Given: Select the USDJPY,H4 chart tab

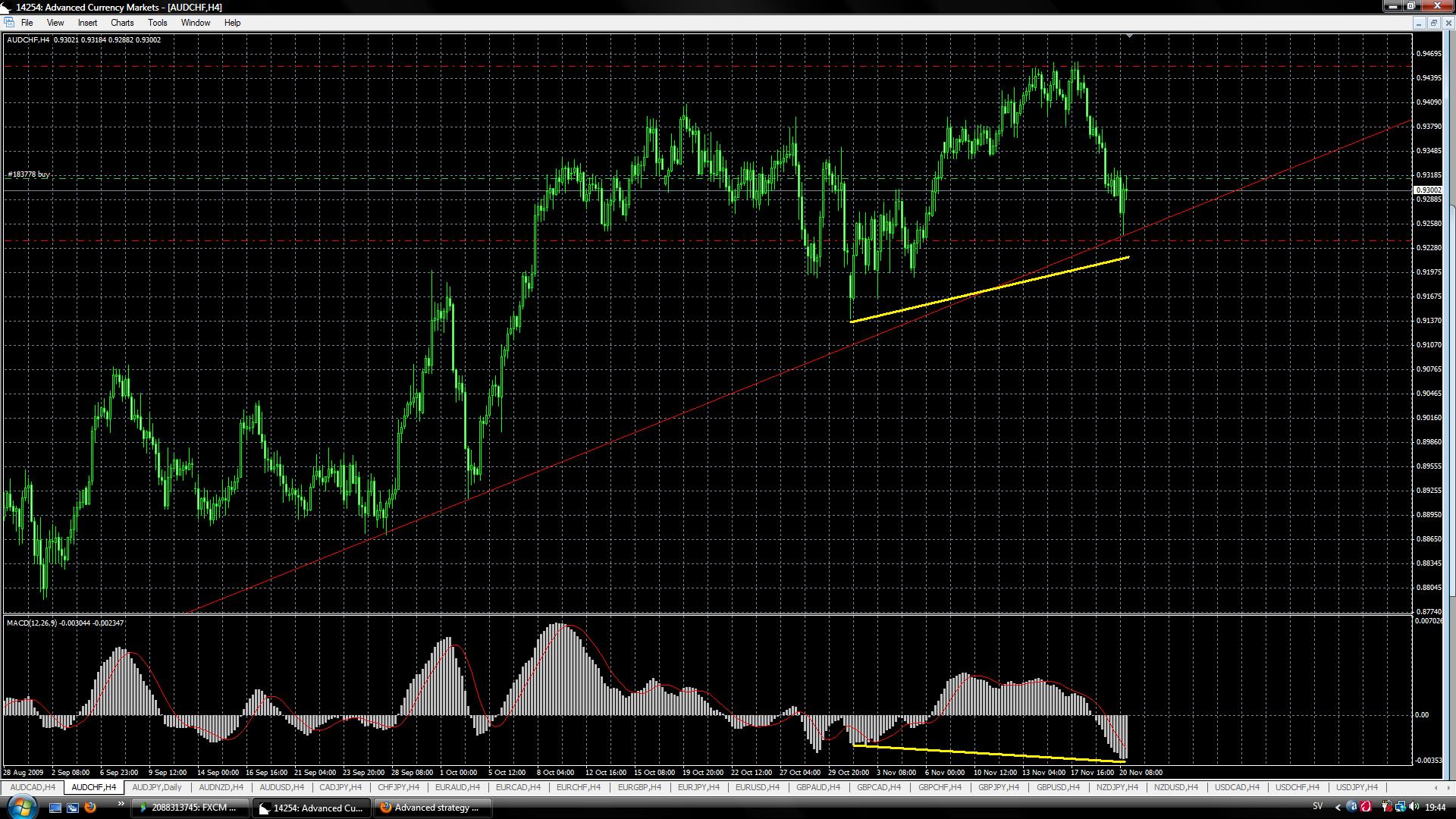Looking at the screenshot, I should (1357, 787).
